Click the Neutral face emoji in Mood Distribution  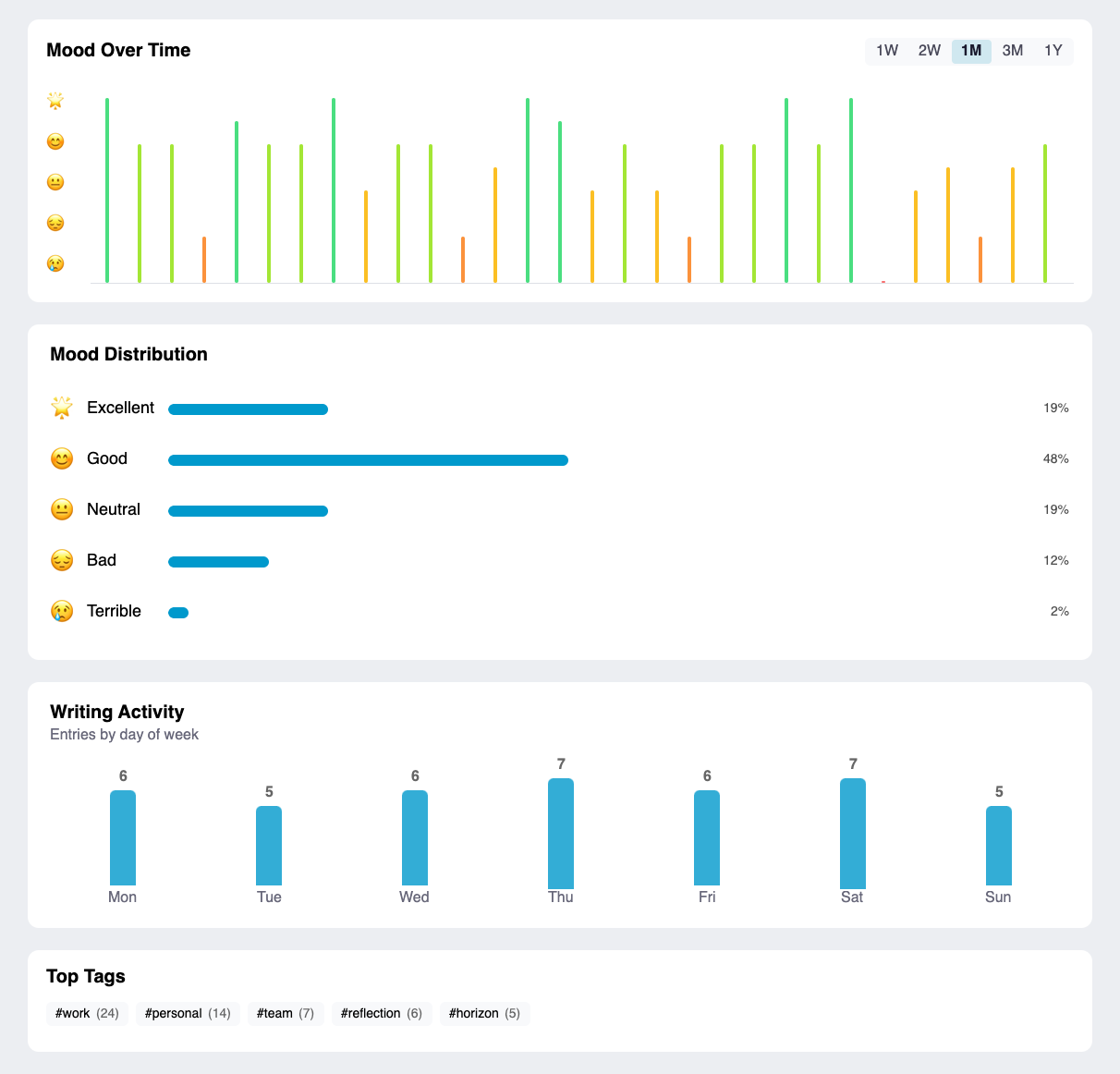(x=61, y=509)
